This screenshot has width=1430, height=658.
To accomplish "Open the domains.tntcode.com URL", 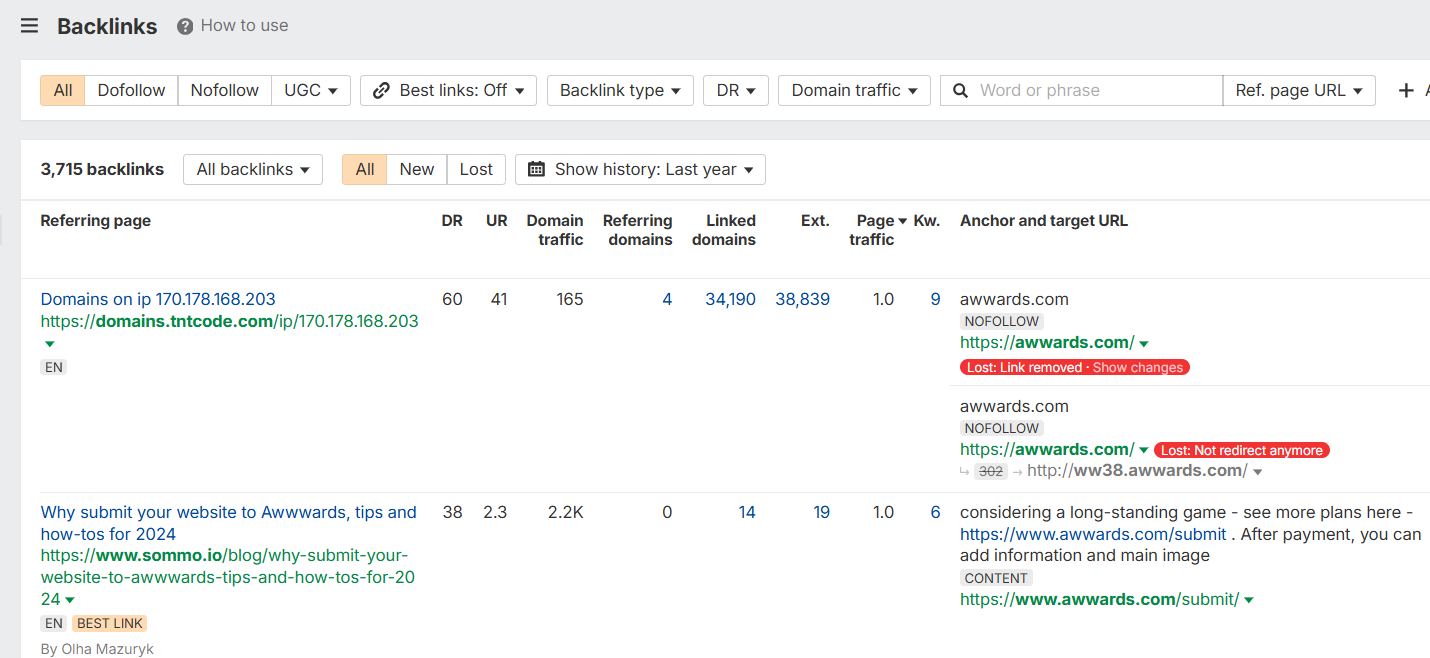I will (229, 321).
